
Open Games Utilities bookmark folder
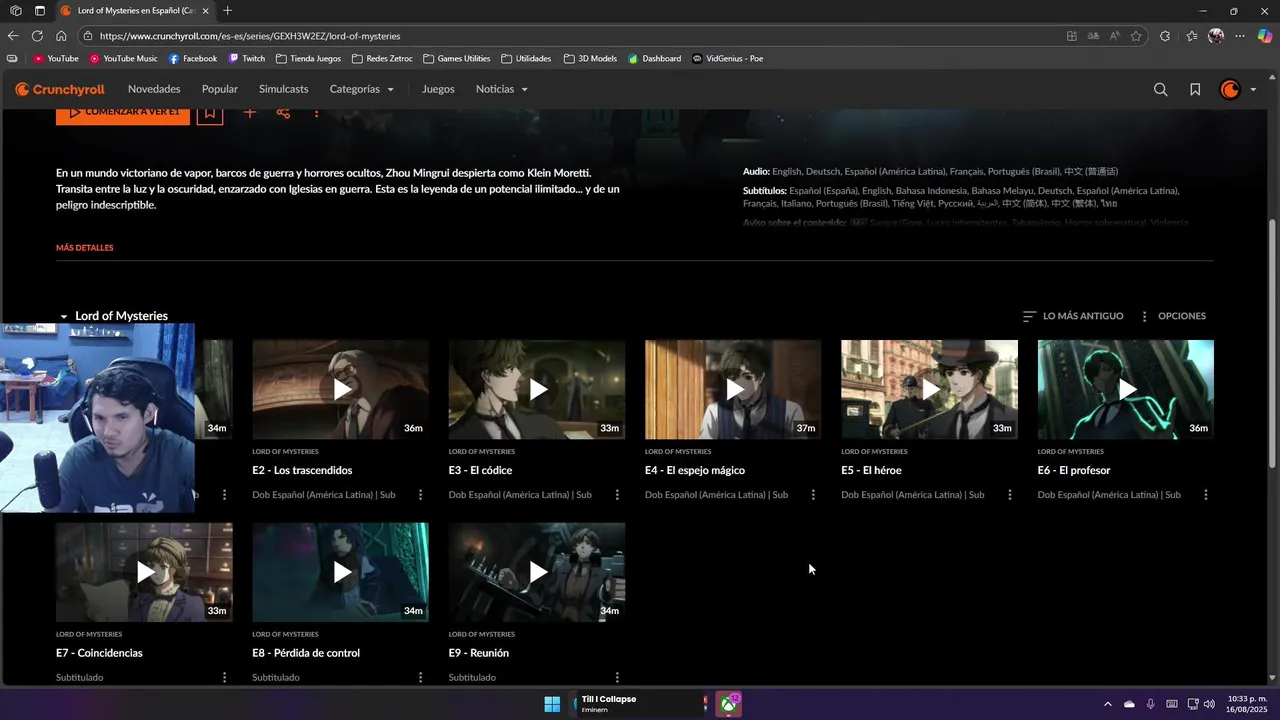pos(457,59)
